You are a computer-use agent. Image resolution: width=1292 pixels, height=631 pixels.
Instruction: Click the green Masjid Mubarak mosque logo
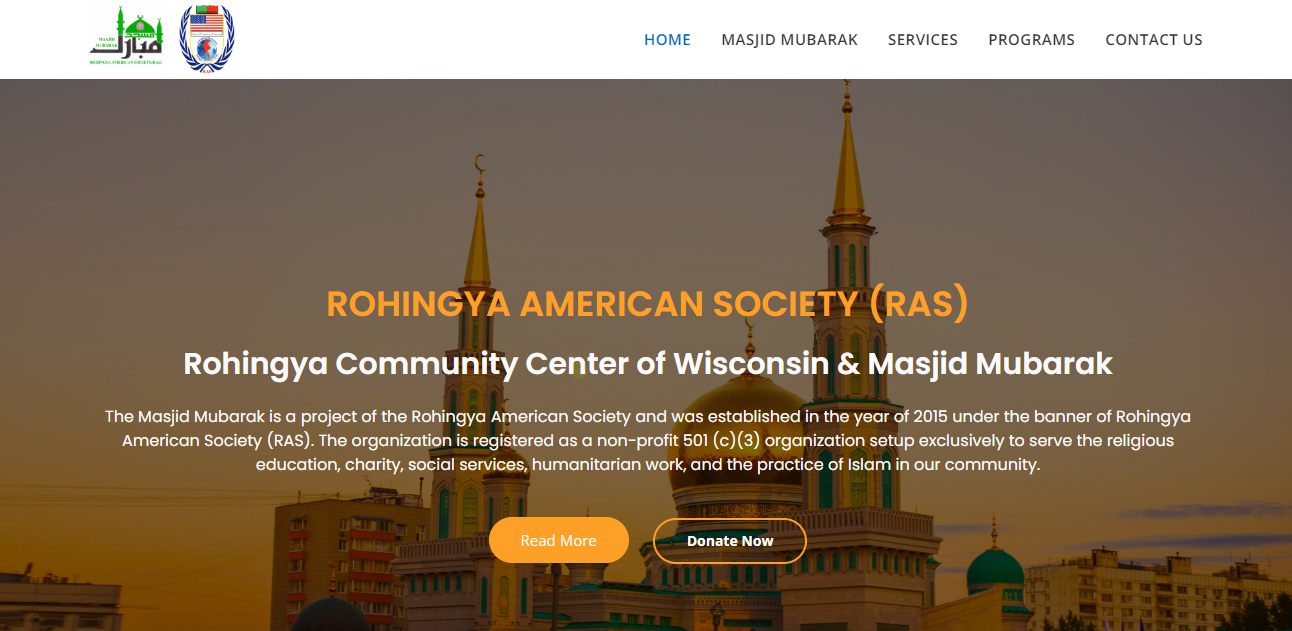point(126,38)
